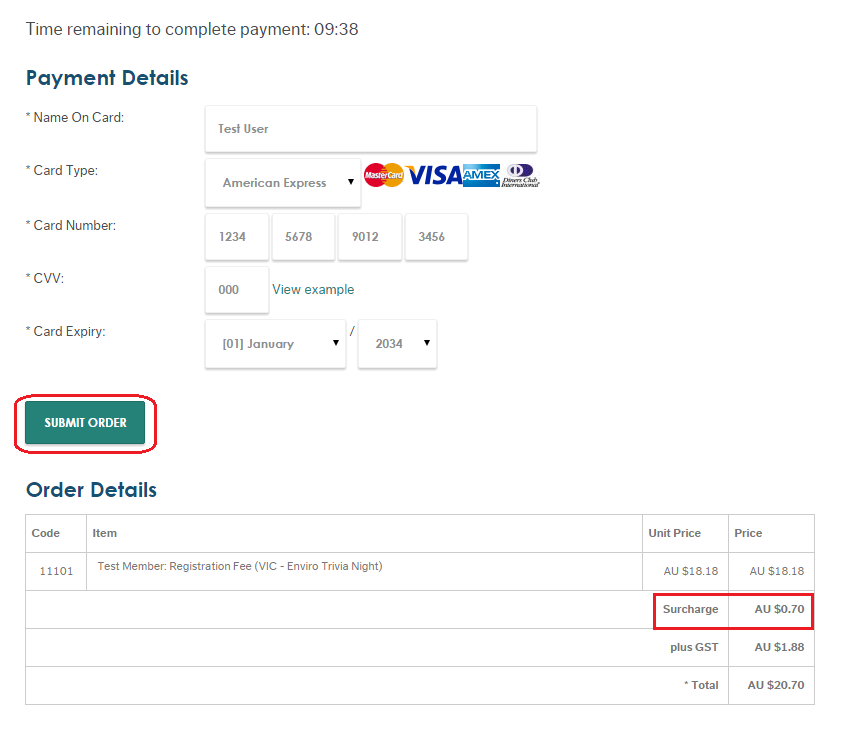Click the Surcharge amount AU $0.70
Screen dimensions: 845x730
(x=779, y=609)
